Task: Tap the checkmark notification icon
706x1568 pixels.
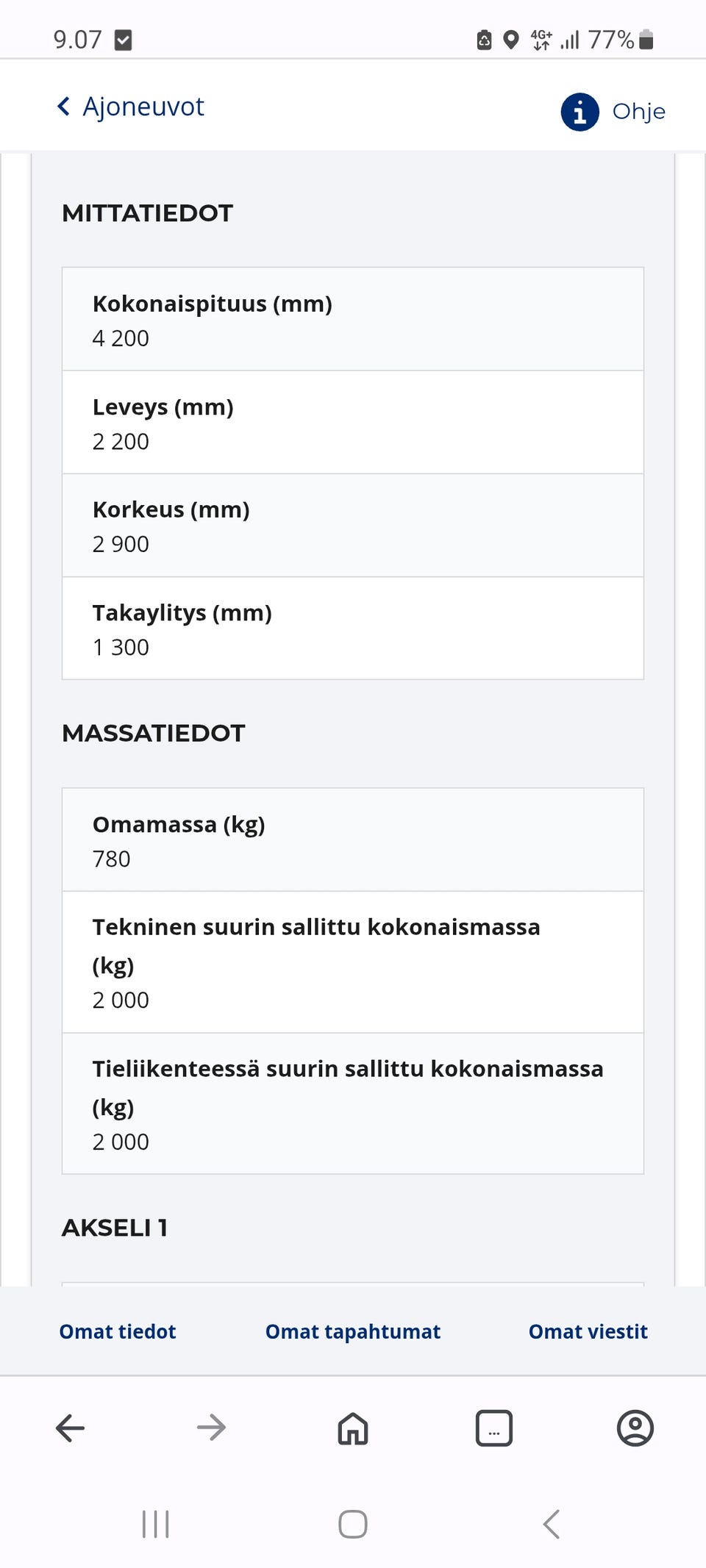Action: click(123, 39)
